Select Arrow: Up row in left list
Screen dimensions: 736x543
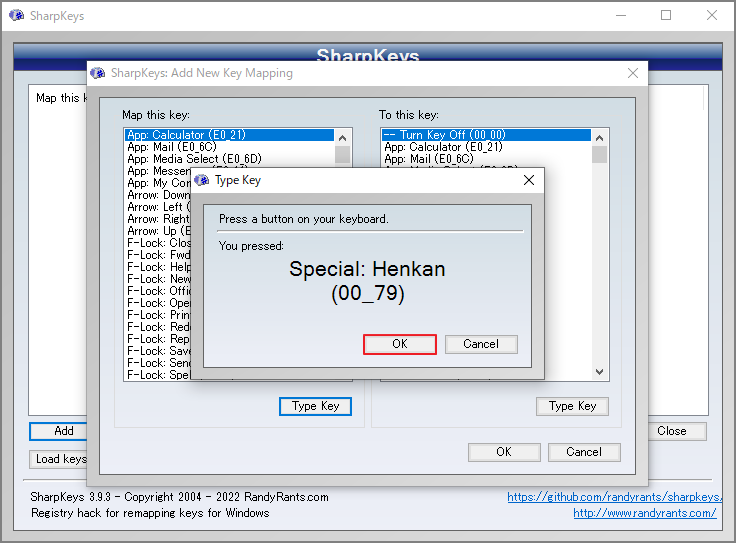158,231
